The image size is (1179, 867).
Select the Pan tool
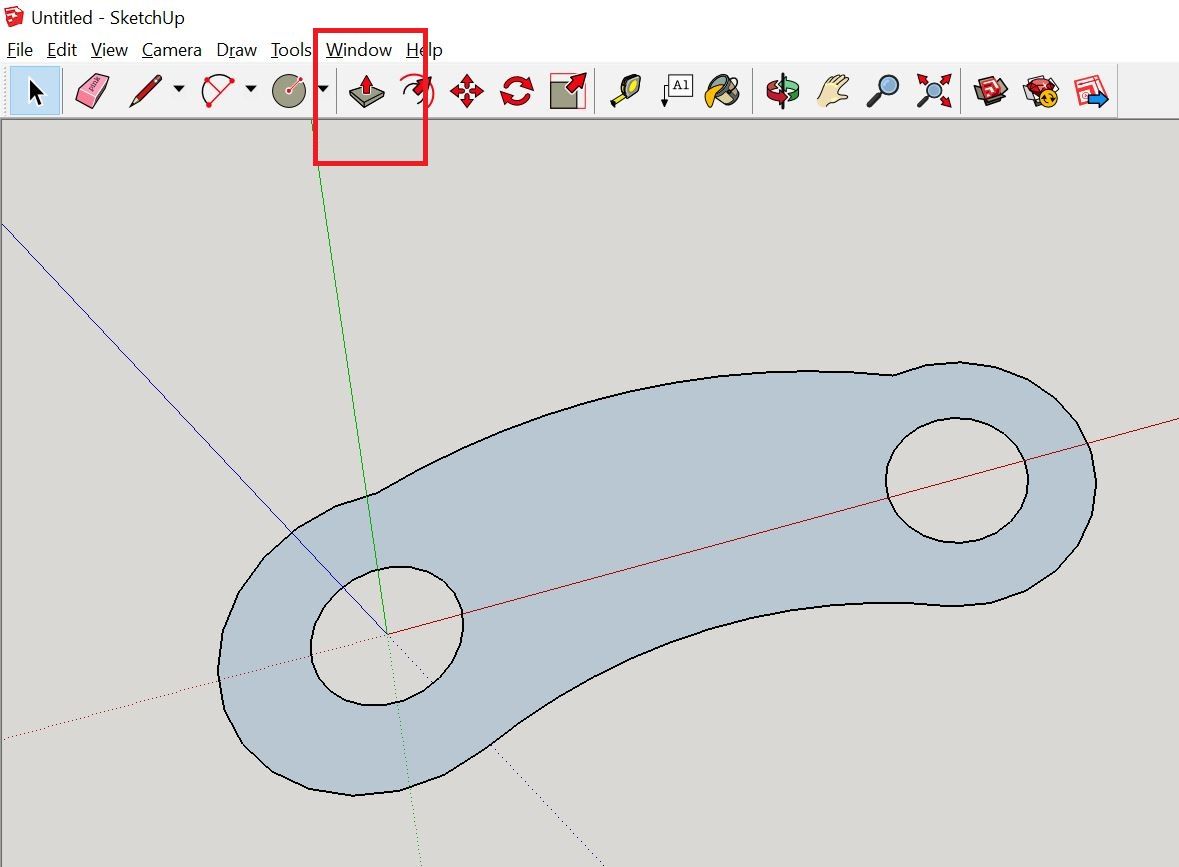click(832, 91)
